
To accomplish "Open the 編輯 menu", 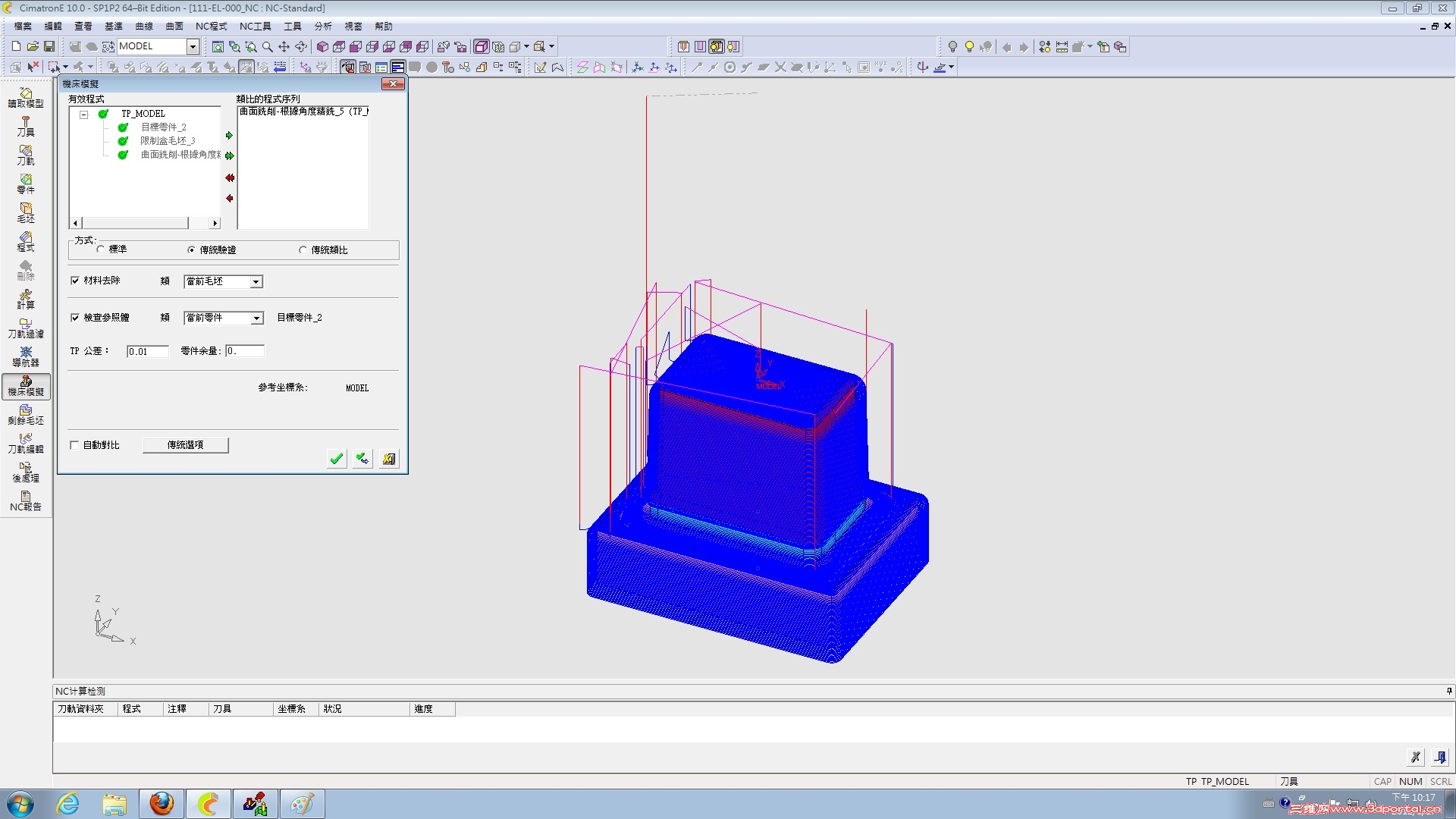I will [x=53, y=27].
